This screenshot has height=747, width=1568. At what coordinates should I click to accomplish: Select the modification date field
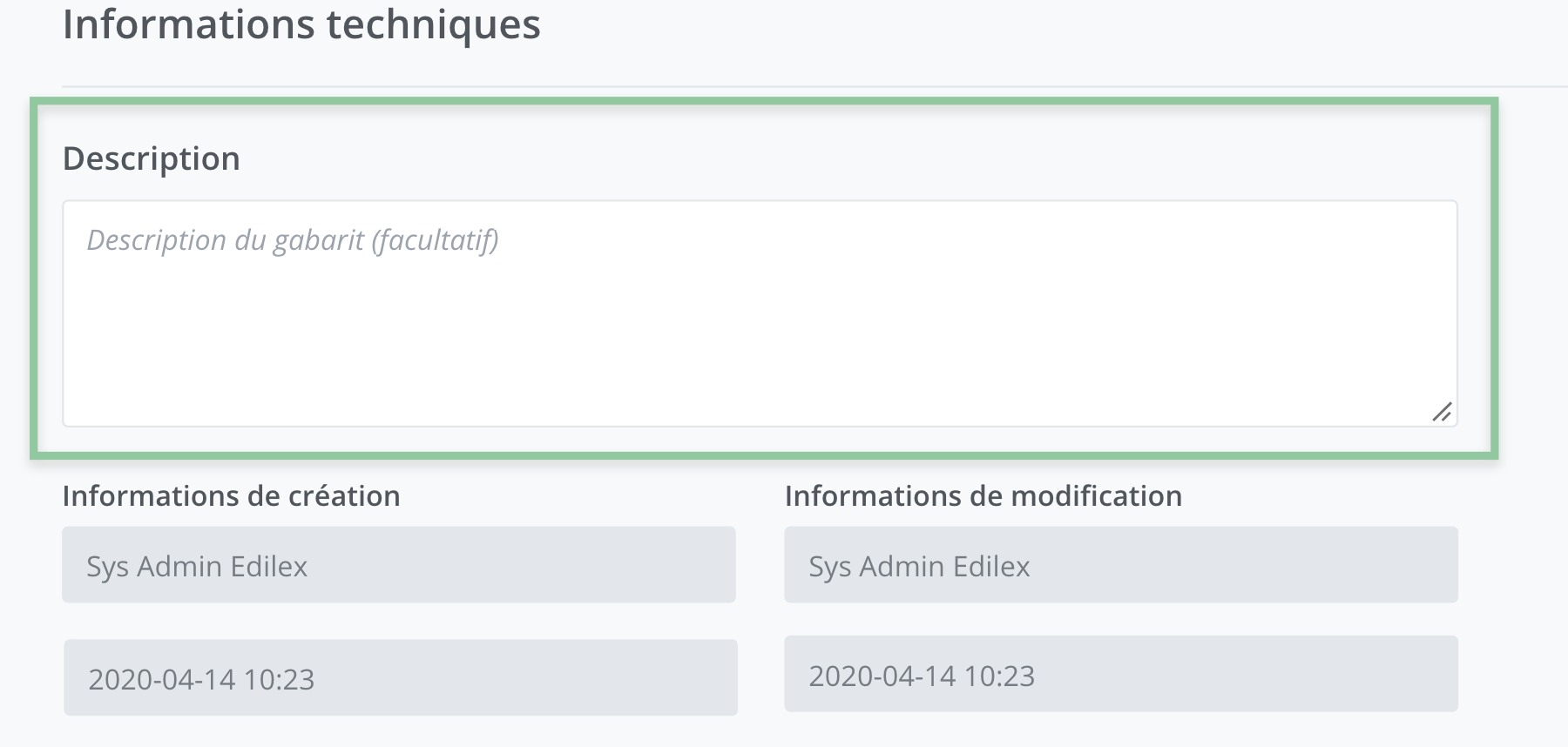click(1120, 675)
